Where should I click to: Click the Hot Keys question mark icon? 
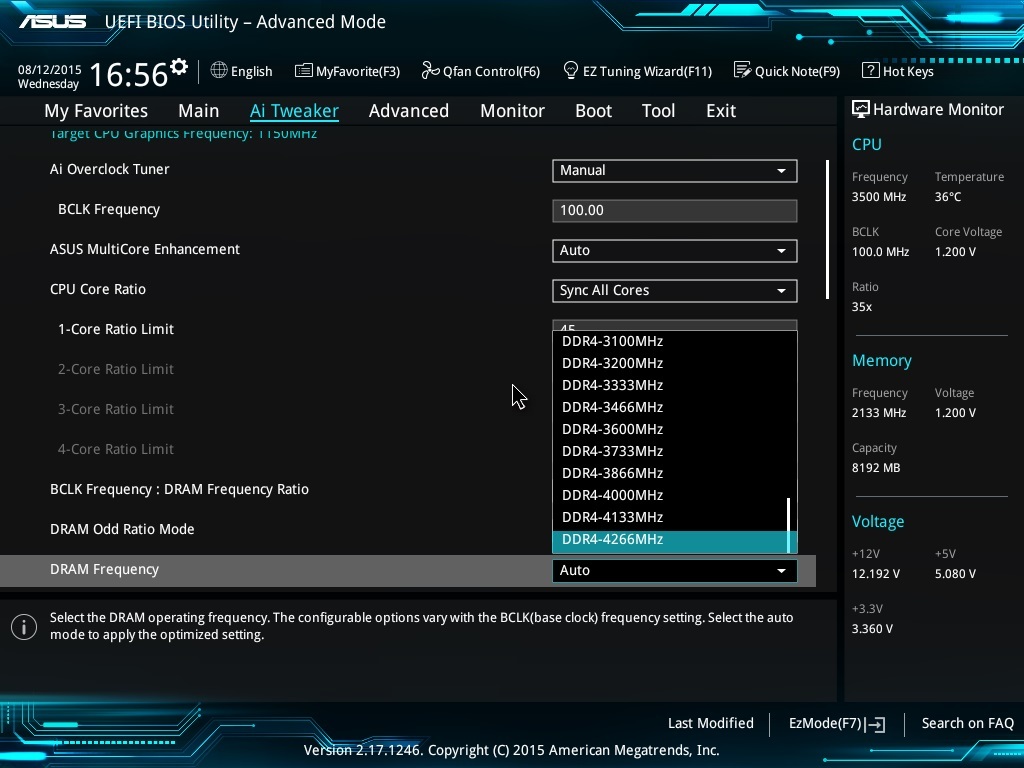point(870,71)
